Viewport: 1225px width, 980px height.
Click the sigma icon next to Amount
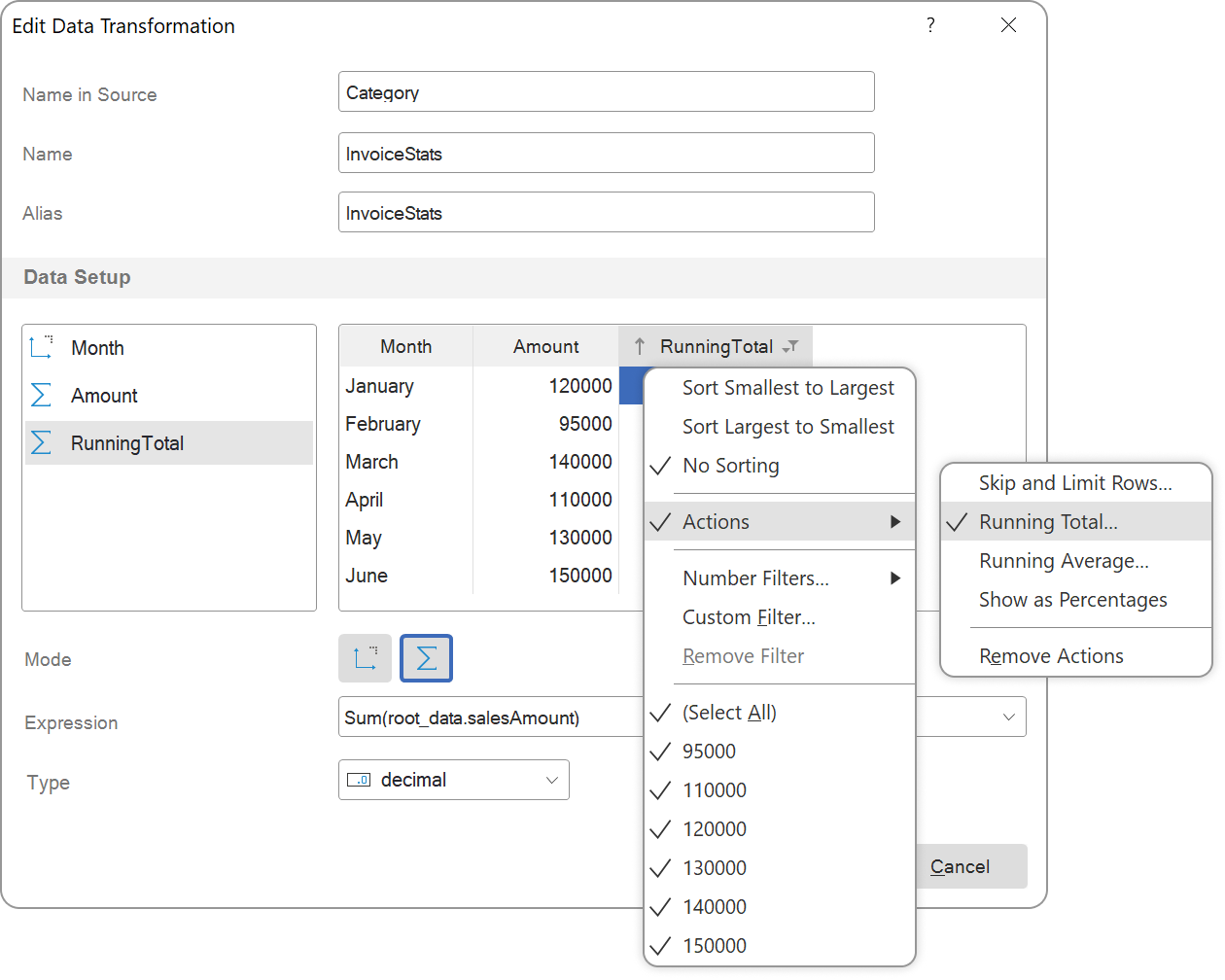(41, 395)
